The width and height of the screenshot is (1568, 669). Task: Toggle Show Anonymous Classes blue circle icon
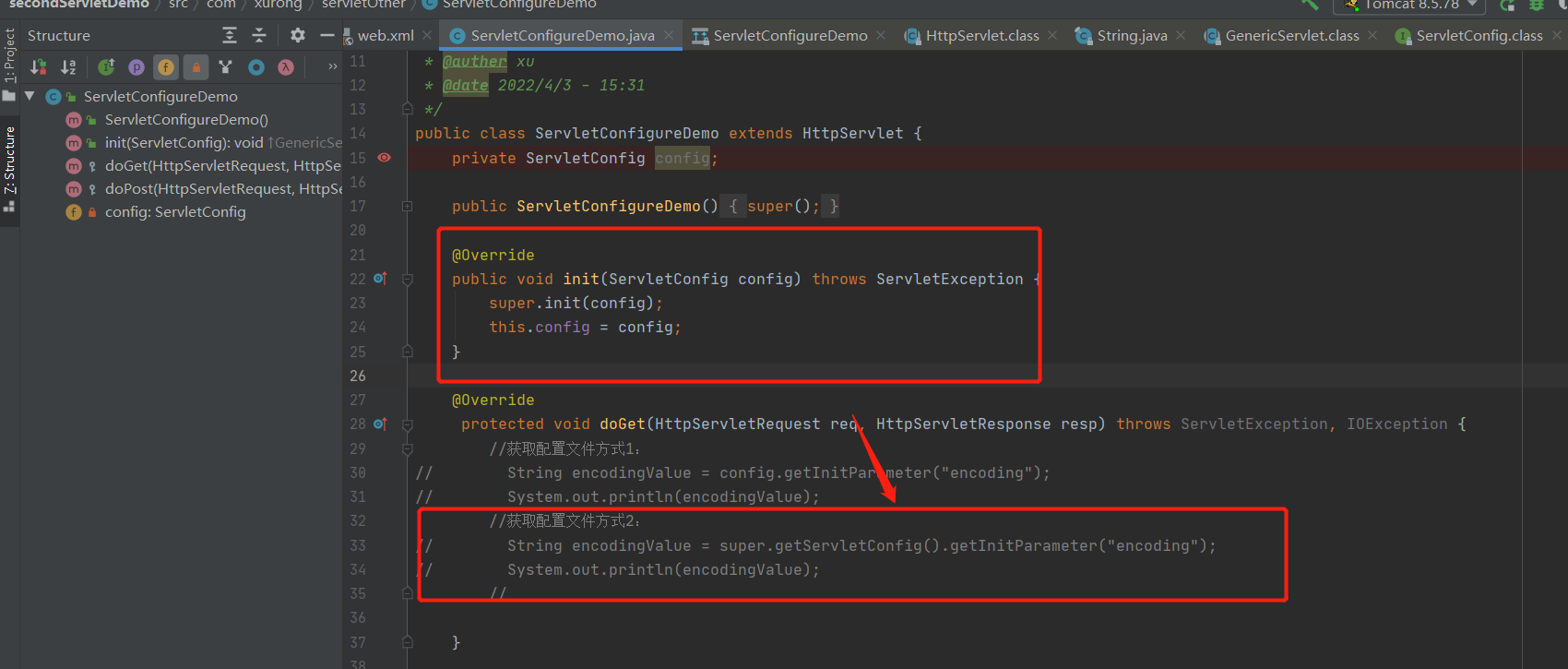click(x=256, y=66)
